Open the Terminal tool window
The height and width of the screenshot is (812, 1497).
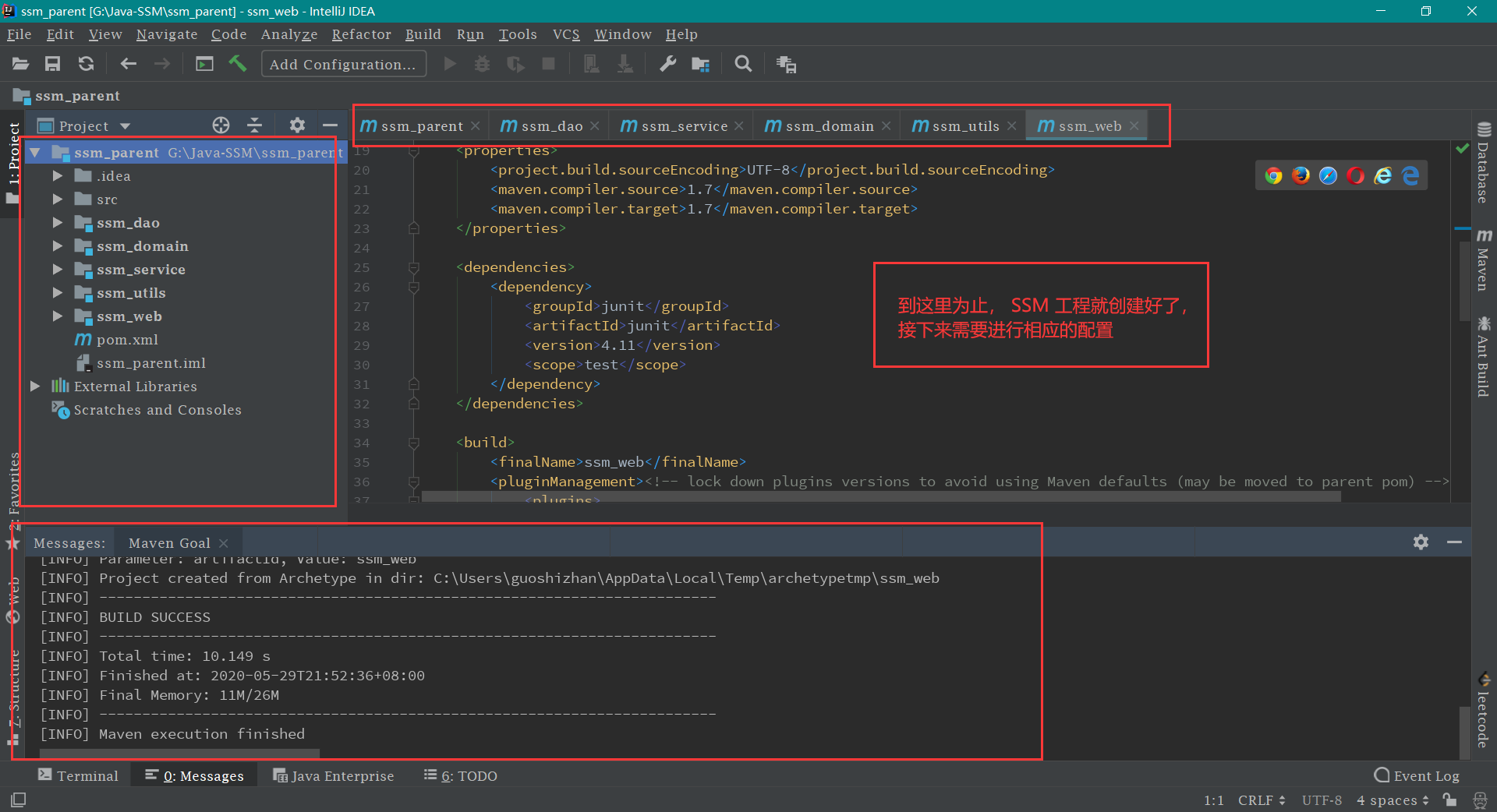point(78,775)
